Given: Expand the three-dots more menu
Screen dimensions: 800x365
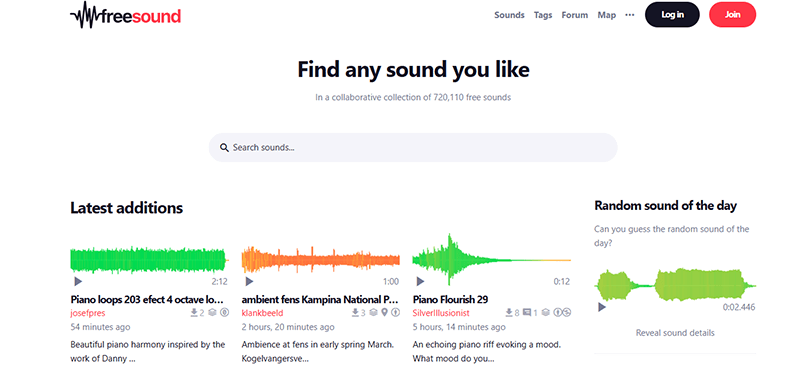Looking at the screenshot, I should [x=630, y=15].
